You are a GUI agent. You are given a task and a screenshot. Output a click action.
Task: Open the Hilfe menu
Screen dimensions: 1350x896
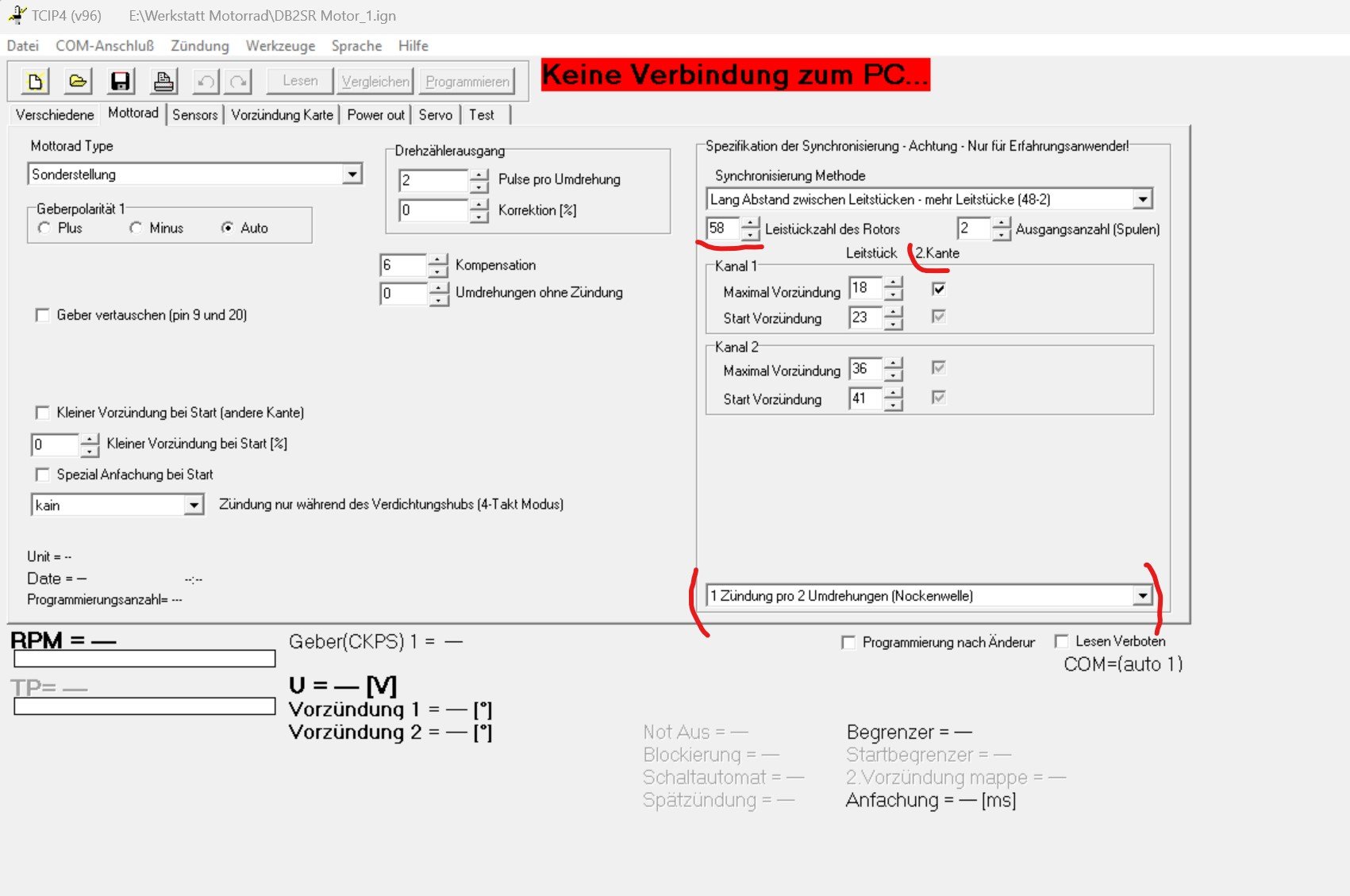tap(413, 46)
